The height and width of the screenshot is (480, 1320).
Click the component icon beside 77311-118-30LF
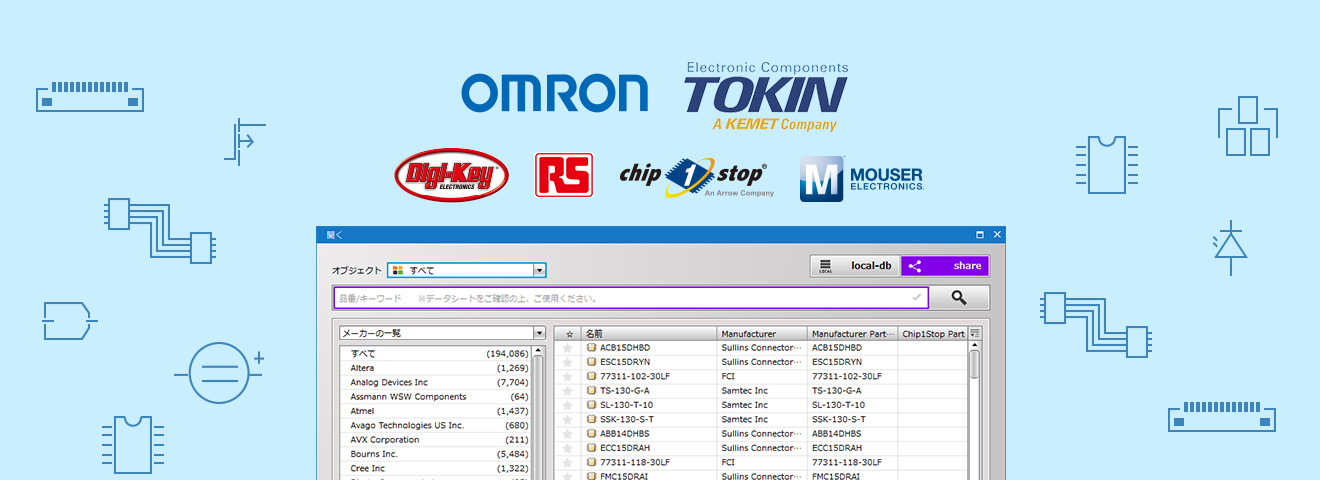[x=592, y=462]
